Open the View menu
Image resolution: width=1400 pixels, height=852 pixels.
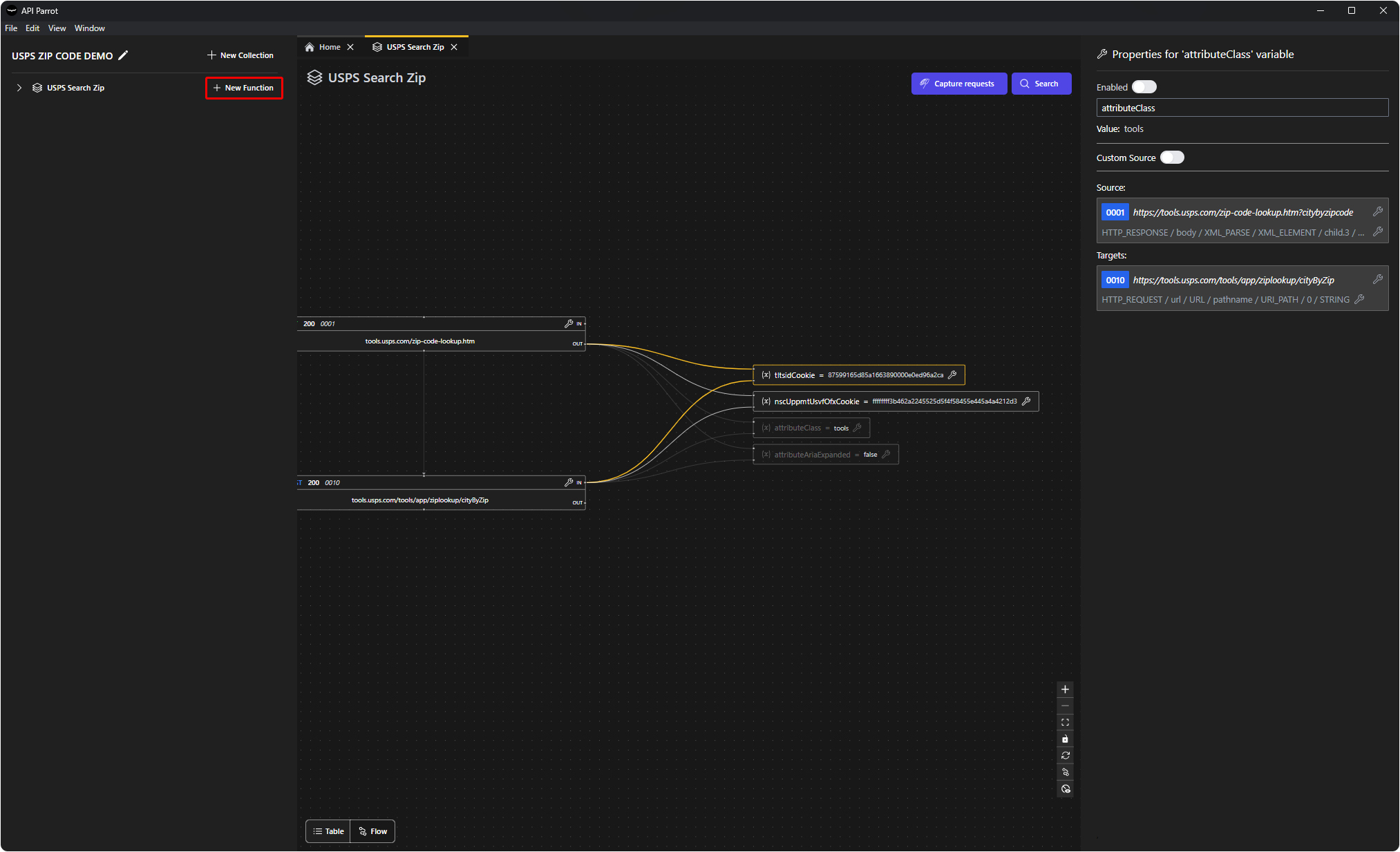[x=57, y=28]
